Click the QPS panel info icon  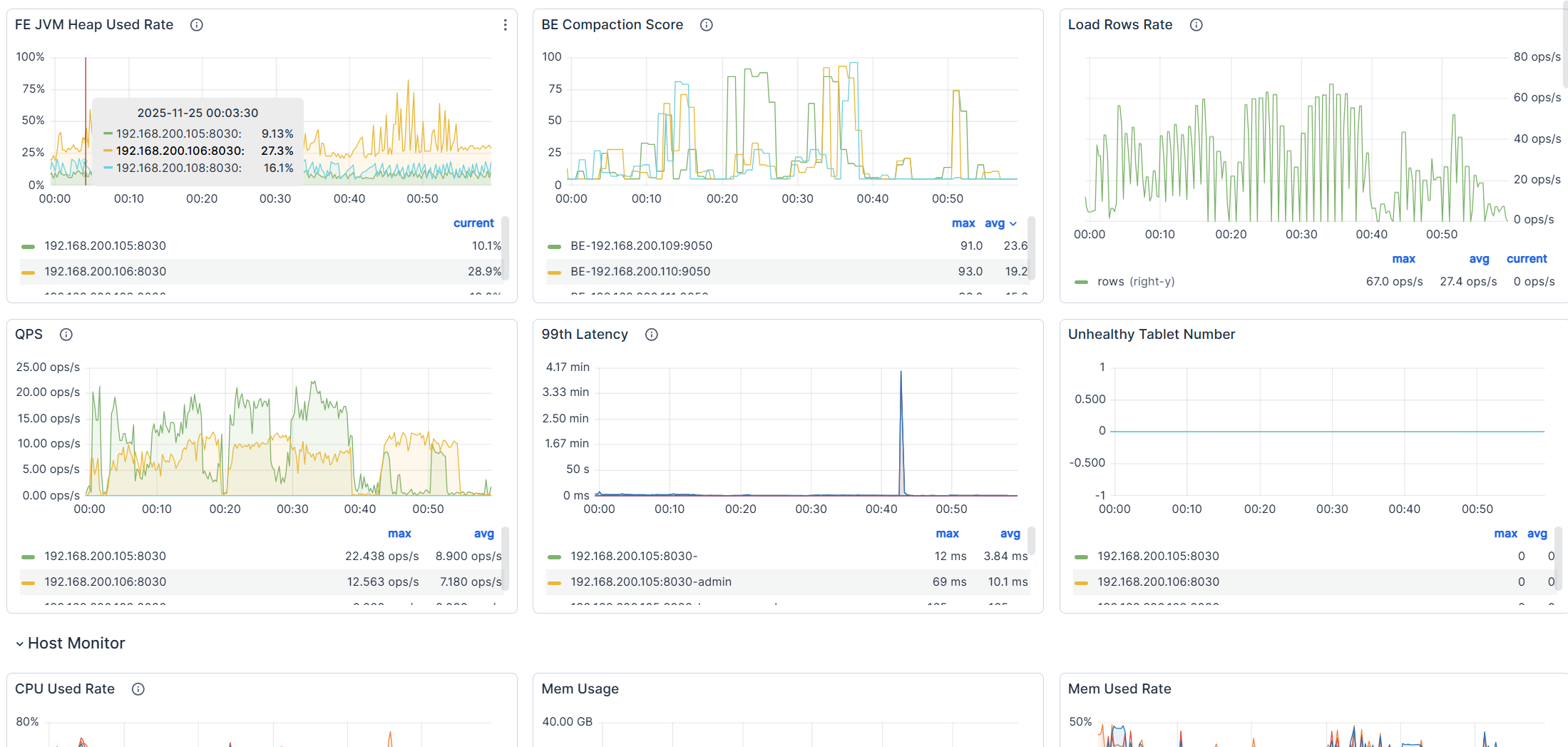[x=66, y=335]
